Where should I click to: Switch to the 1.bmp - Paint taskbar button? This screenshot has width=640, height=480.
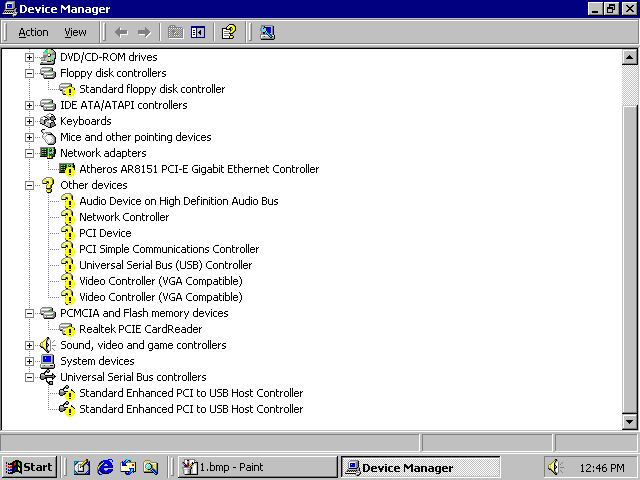[x=258, y=467]
